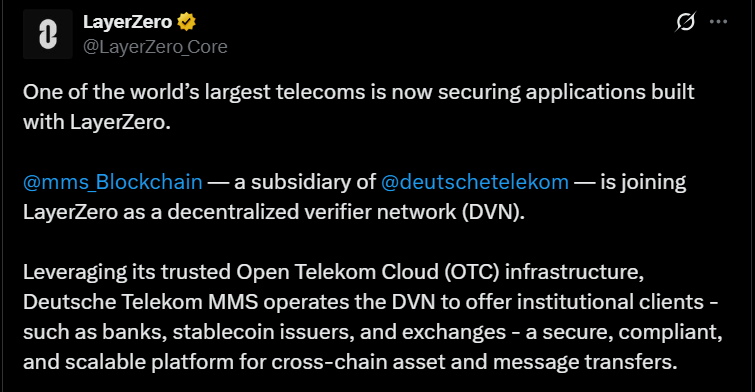Click the line starting 'One of the world's largest telecoms'
Image resolution: width=755 pixels, height=392 pixels.
click(359, 92)
